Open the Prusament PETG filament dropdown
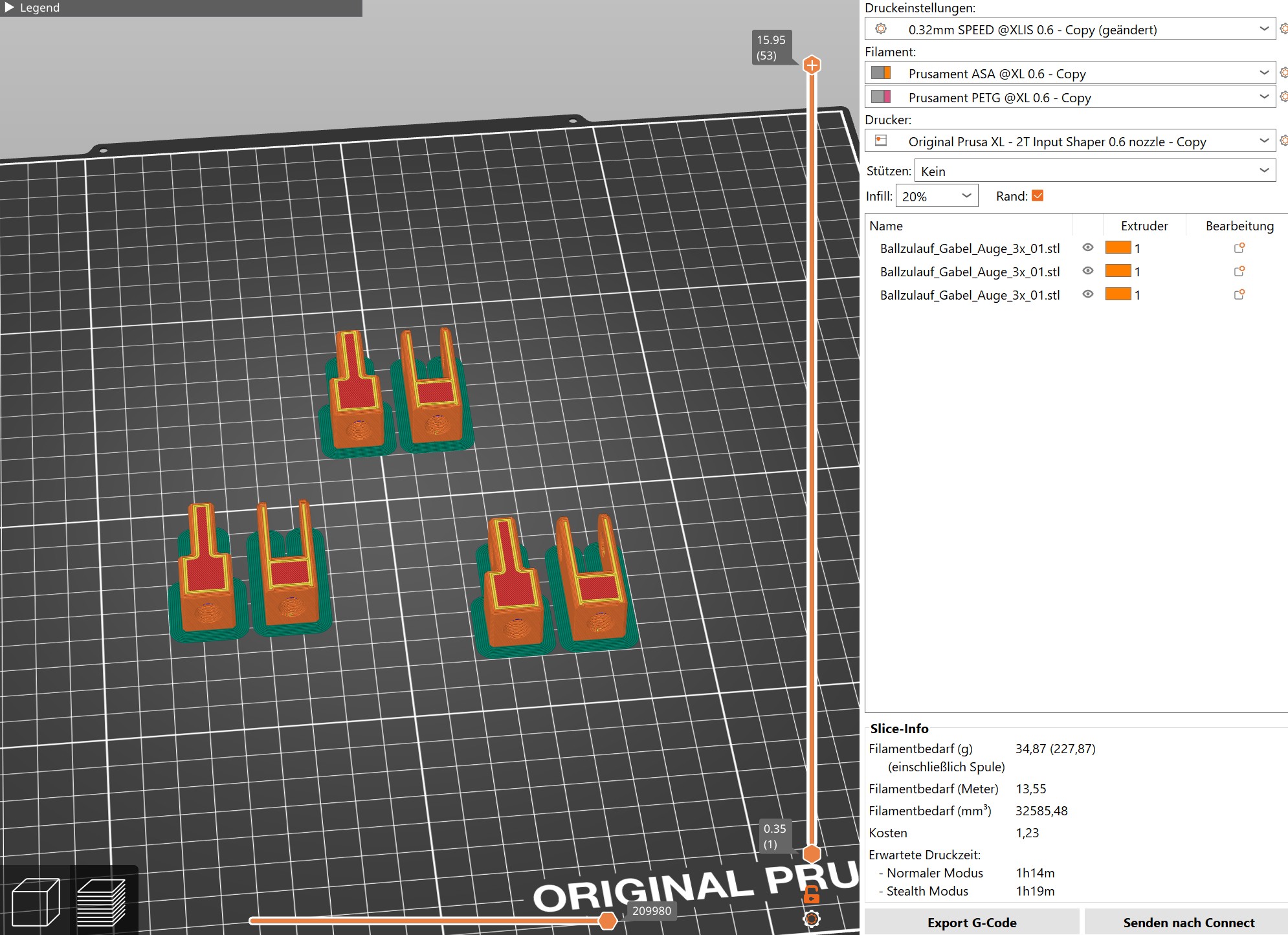The width and height of the screenshot is (1288, 935). (x=1070, y=97)
